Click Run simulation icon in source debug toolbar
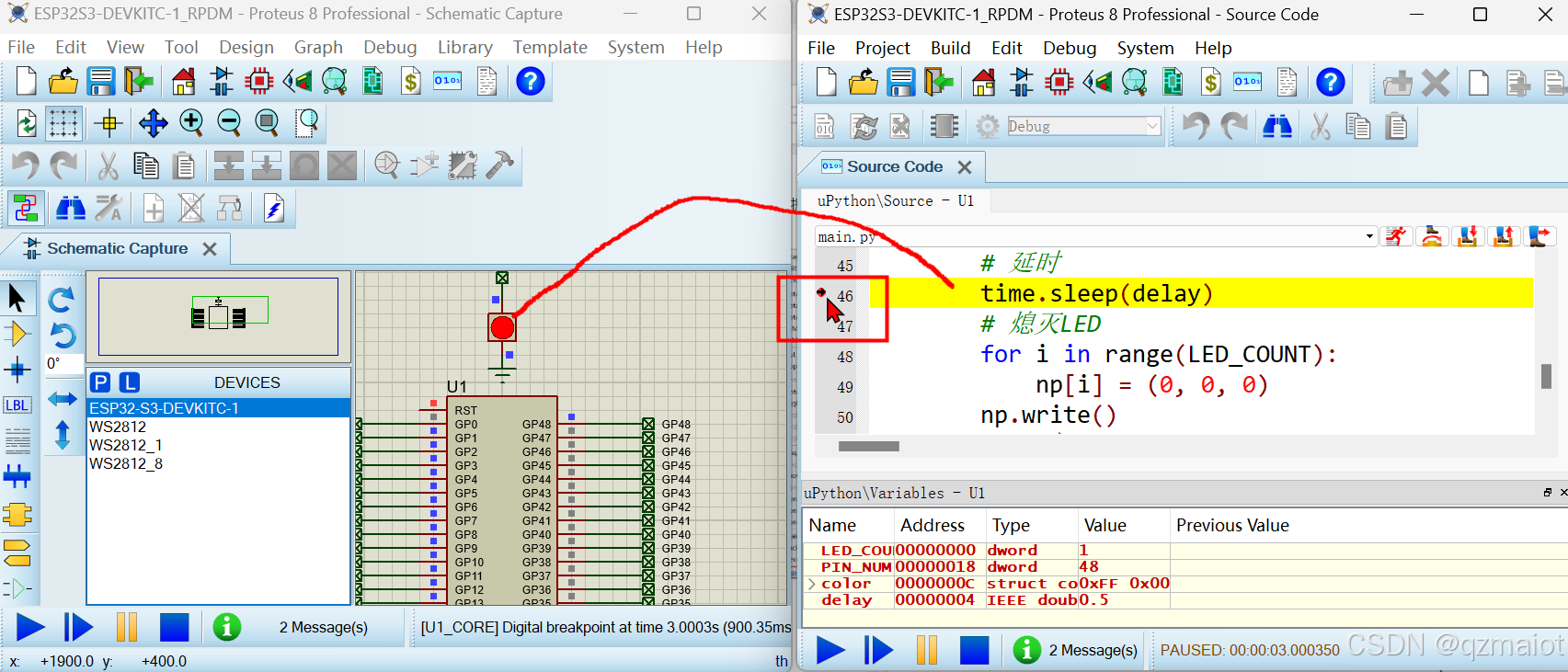This screenshot has height=672, width=1568. (x=1396, y=236)
